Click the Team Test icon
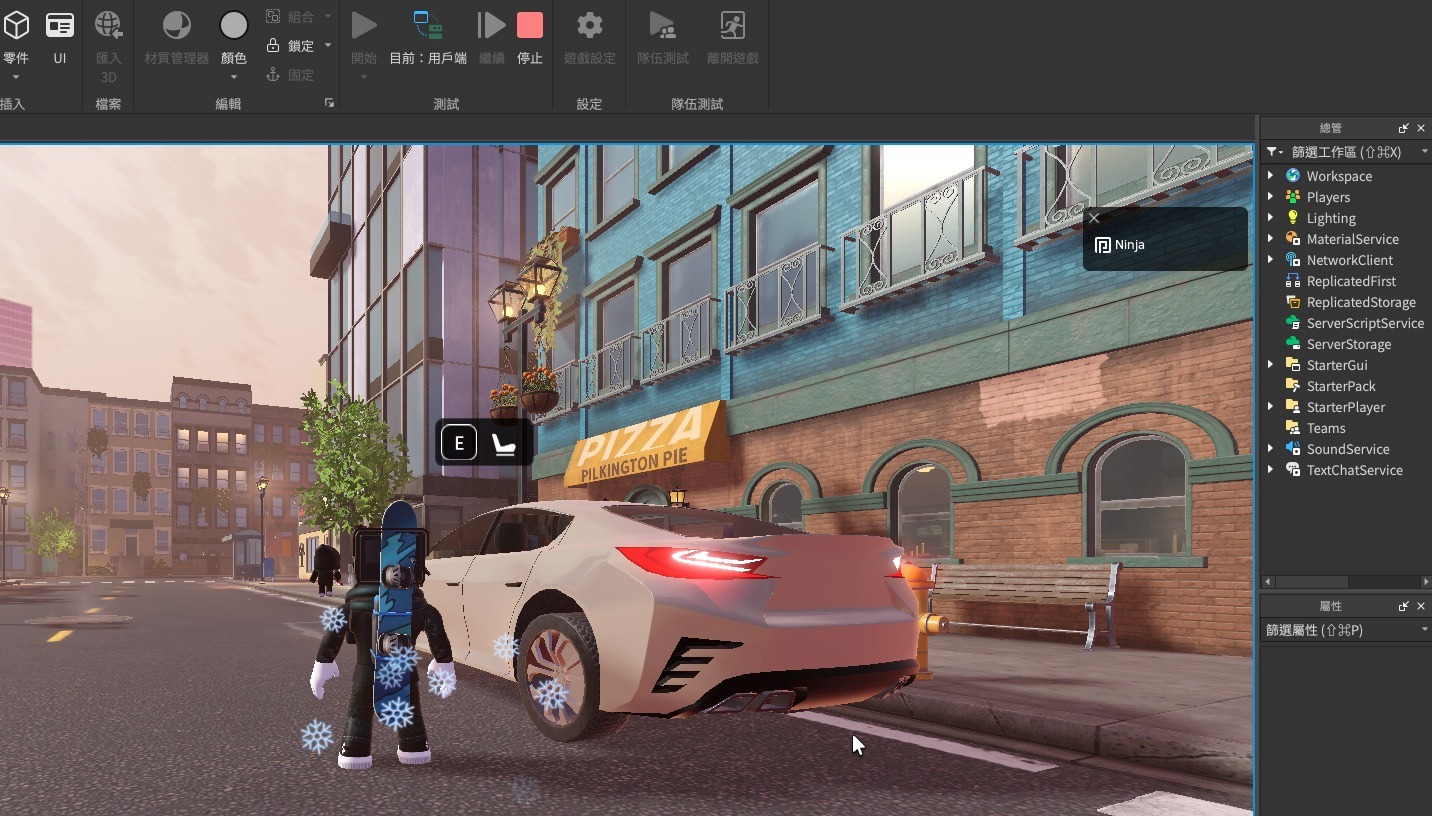This screenshot has width=1432, height=816. point(662,26)
